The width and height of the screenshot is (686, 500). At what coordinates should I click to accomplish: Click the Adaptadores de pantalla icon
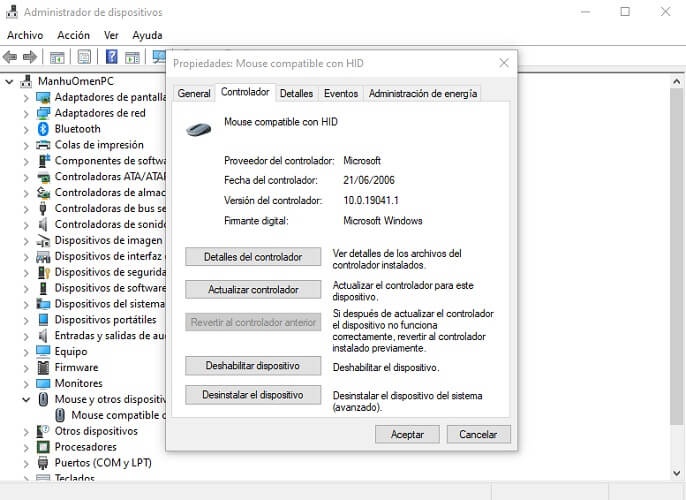43,97
